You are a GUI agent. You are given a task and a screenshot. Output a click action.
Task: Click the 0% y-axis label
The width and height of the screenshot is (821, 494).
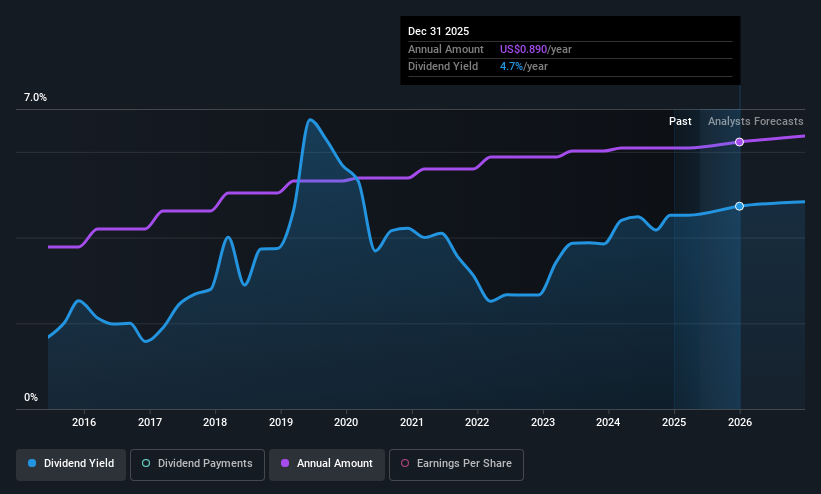(x=31, y=398)
